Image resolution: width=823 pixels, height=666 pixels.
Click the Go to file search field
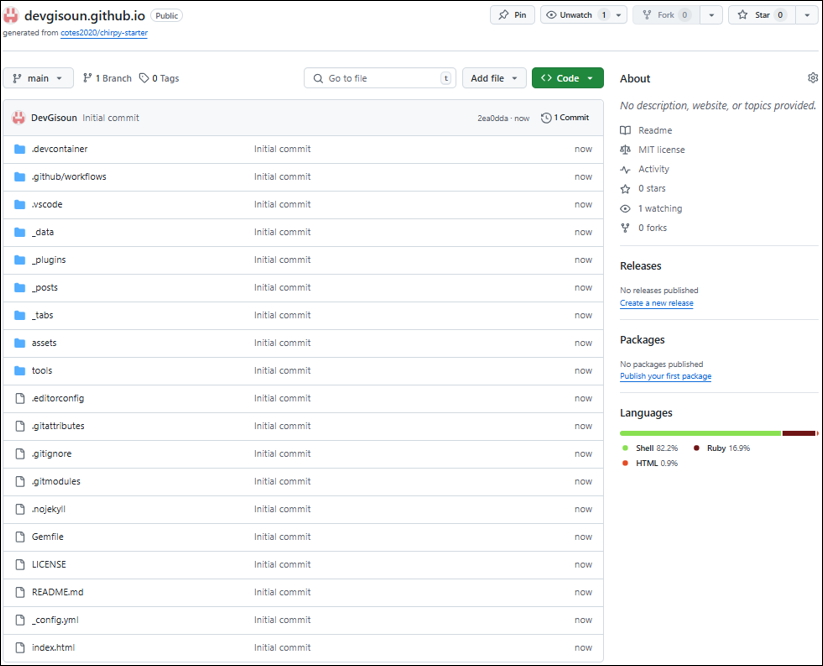tap(380, 78)
